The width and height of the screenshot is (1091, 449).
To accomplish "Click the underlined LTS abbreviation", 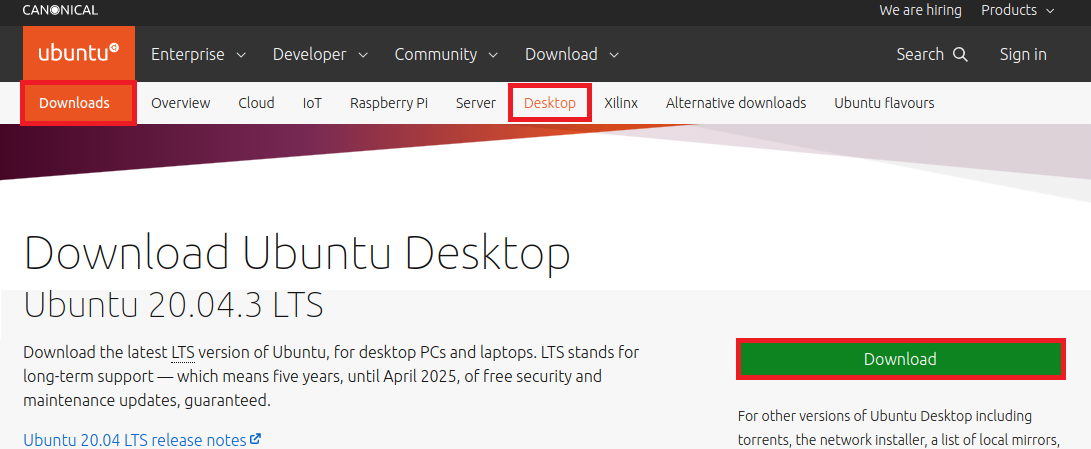I will coord(183,352).
